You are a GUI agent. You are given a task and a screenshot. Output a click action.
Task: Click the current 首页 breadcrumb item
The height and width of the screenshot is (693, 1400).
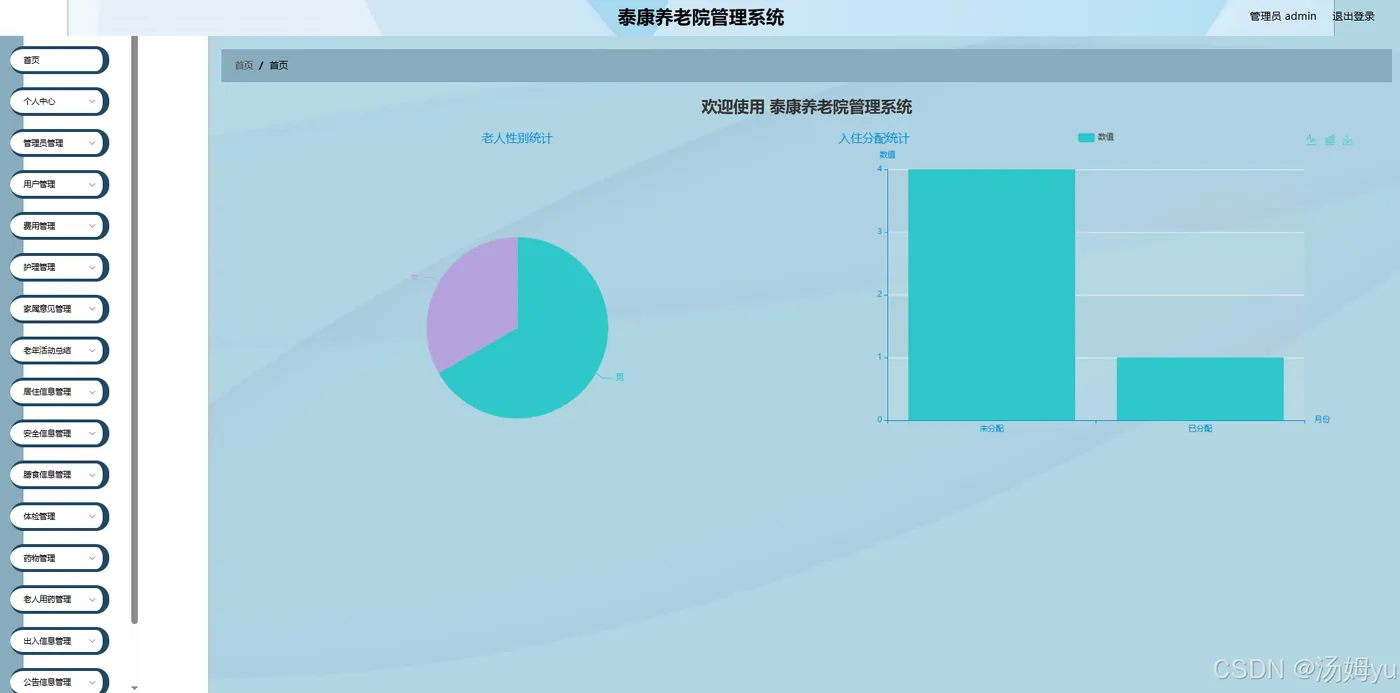[x=278, y=65]
